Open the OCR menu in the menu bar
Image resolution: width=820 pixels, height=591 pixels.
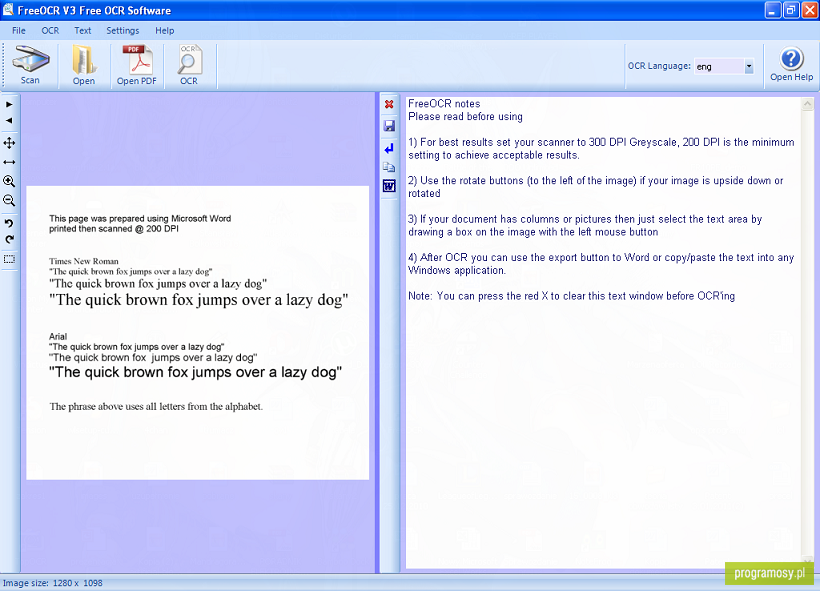point(50,30)
